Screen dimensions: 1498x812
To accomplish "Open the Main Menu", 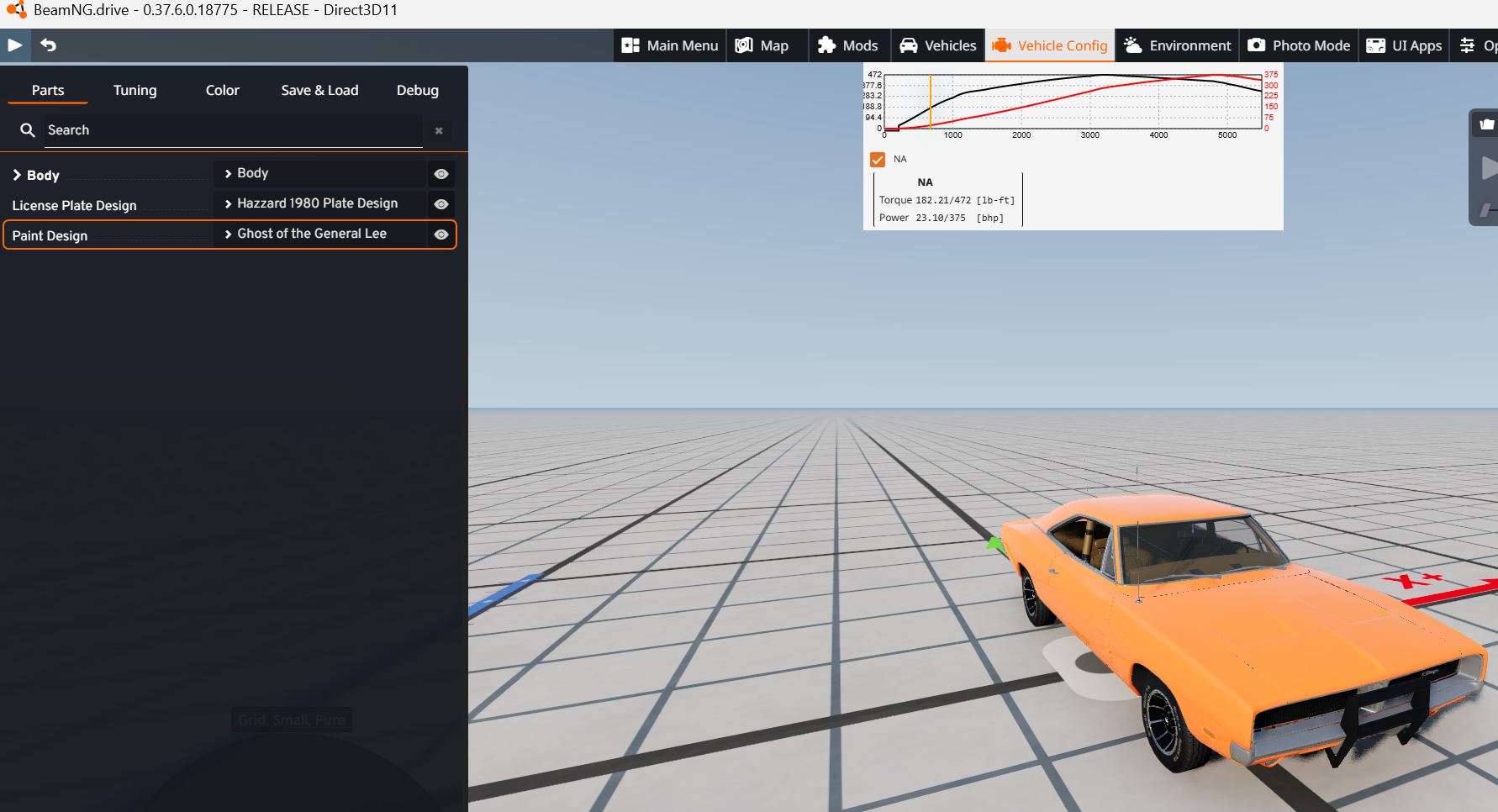I will point(670,45).
